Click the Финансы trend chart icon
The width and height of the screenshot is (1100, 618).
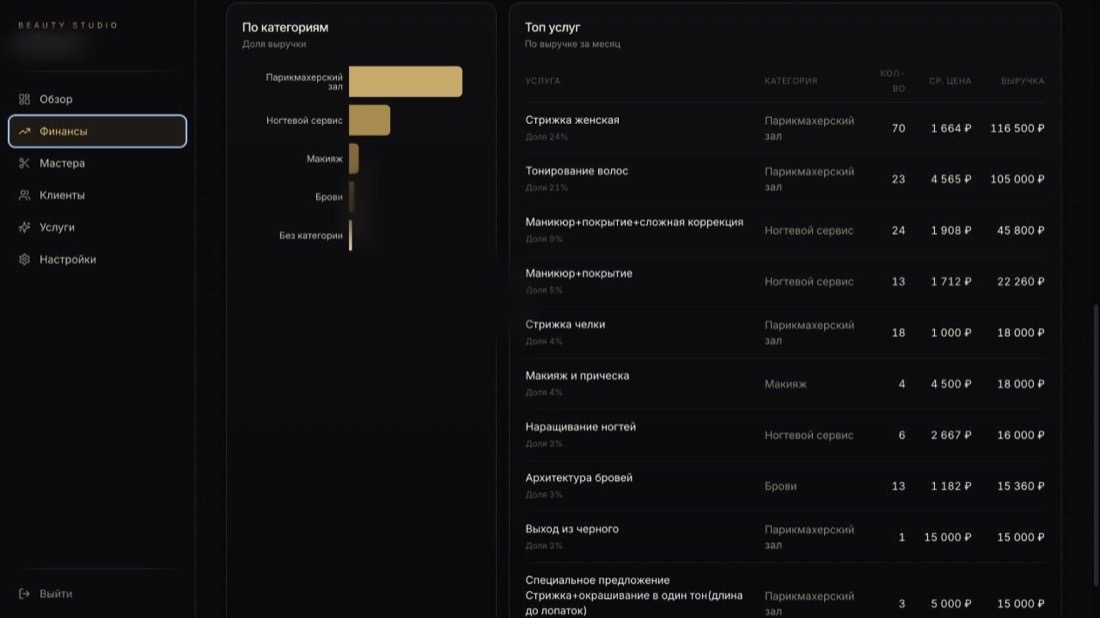coord(25,131)
